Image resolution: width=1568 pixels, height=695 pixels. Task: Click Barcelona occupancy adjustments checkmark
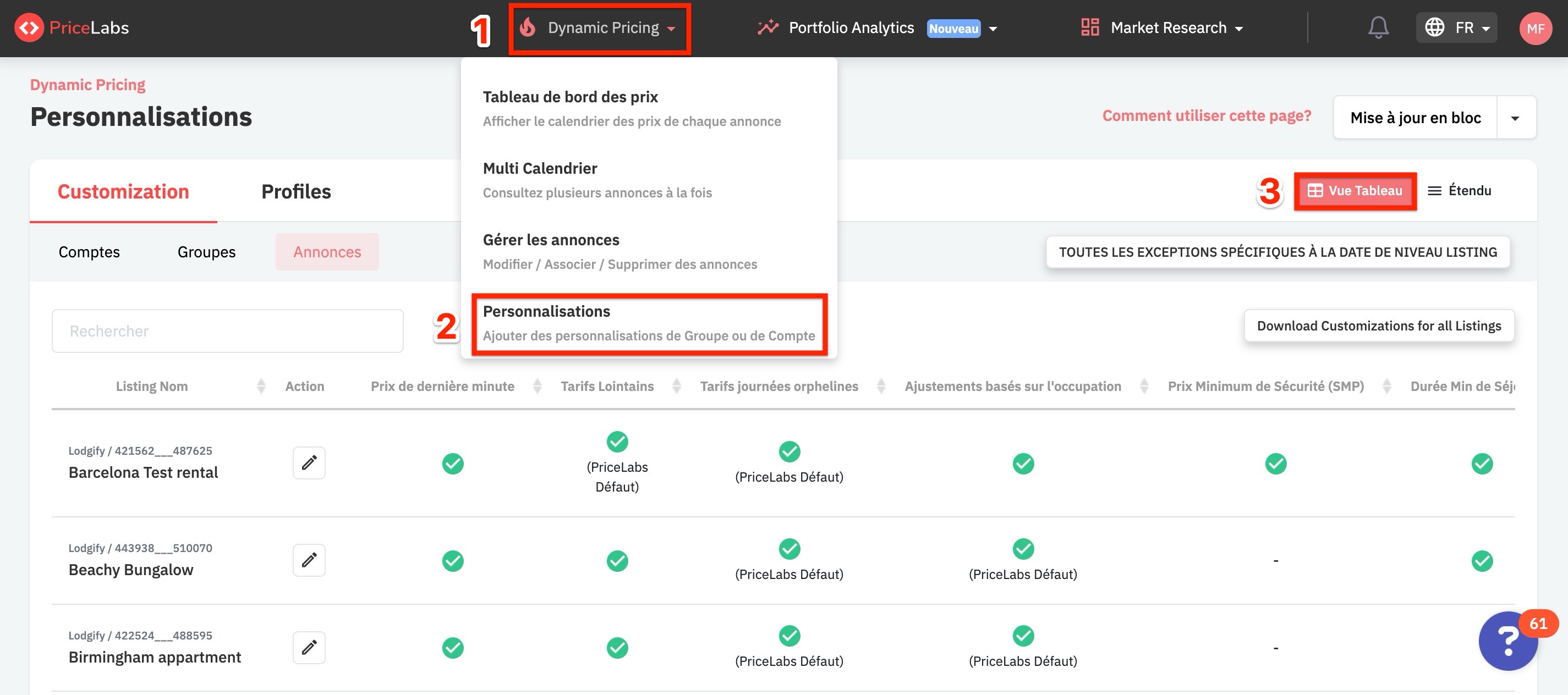[1023, 464]
